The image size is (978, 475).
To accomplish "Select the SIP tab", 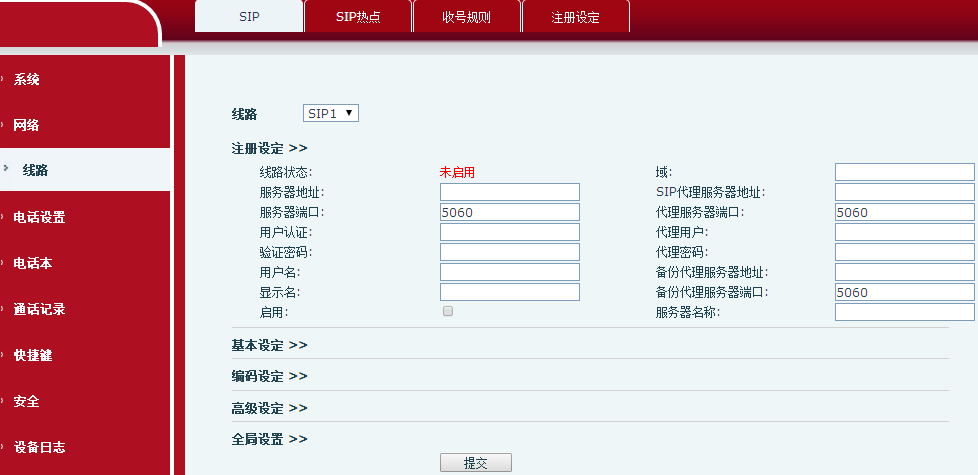I will coord(249,17).
